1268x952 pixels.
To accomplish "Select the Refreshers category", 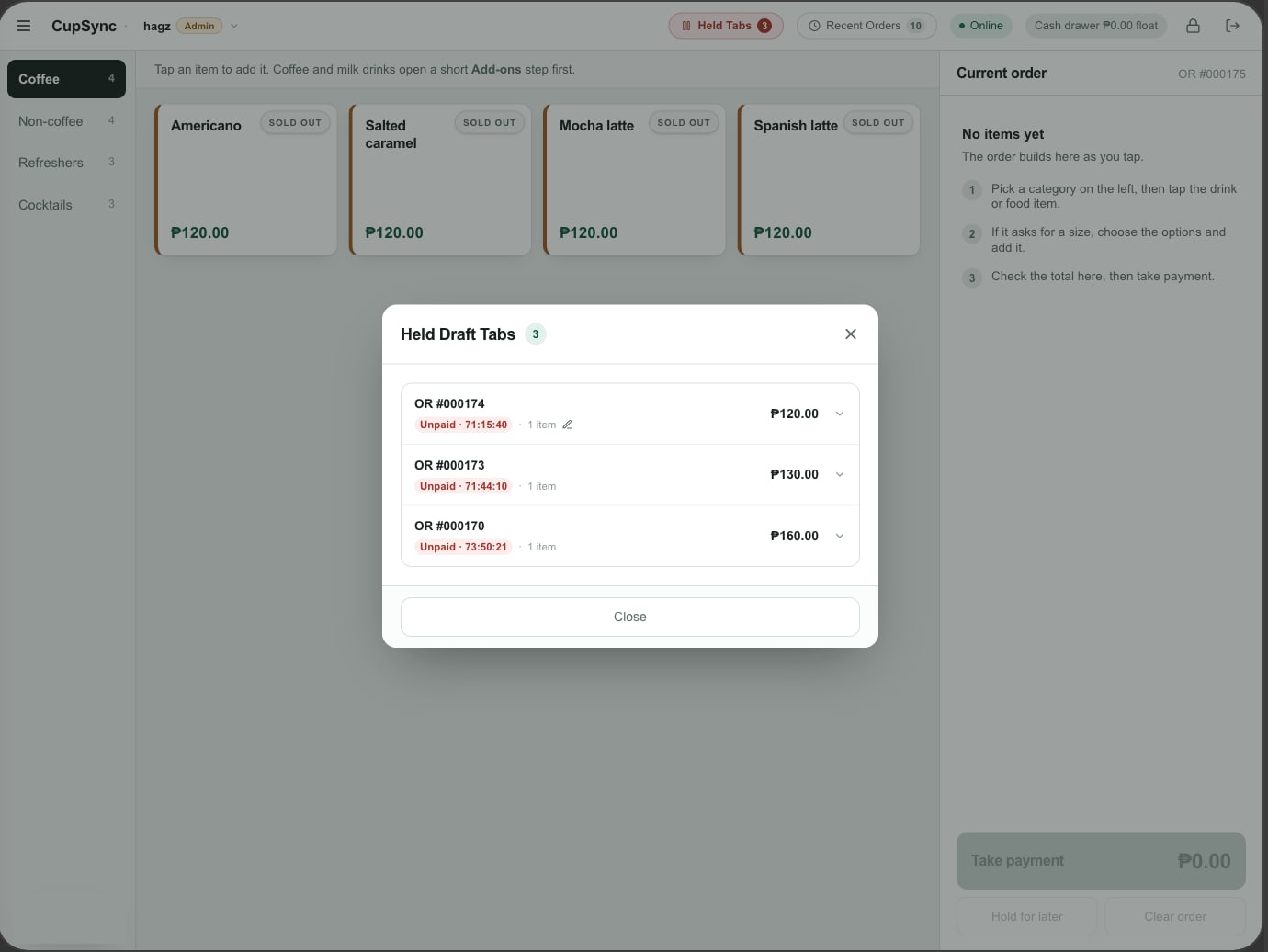I will point(66,163).
